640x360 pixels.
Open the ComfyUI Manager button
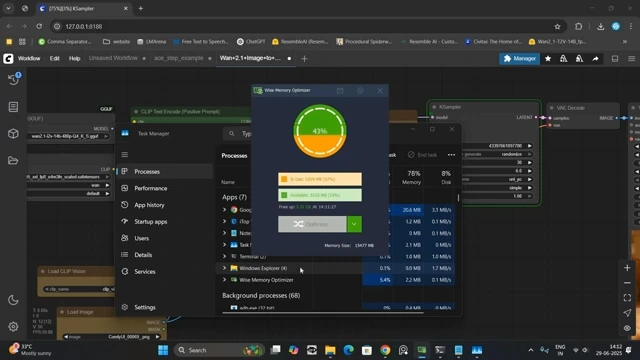click(x=520, y=59)
